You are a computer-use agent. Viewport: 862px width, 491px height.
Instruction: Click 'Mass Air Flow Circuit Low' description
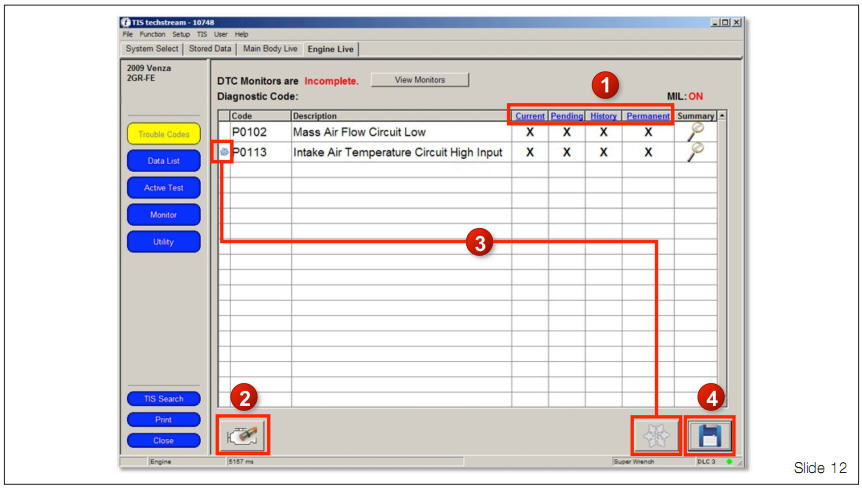pyautogui.click(x=359, y=132)
